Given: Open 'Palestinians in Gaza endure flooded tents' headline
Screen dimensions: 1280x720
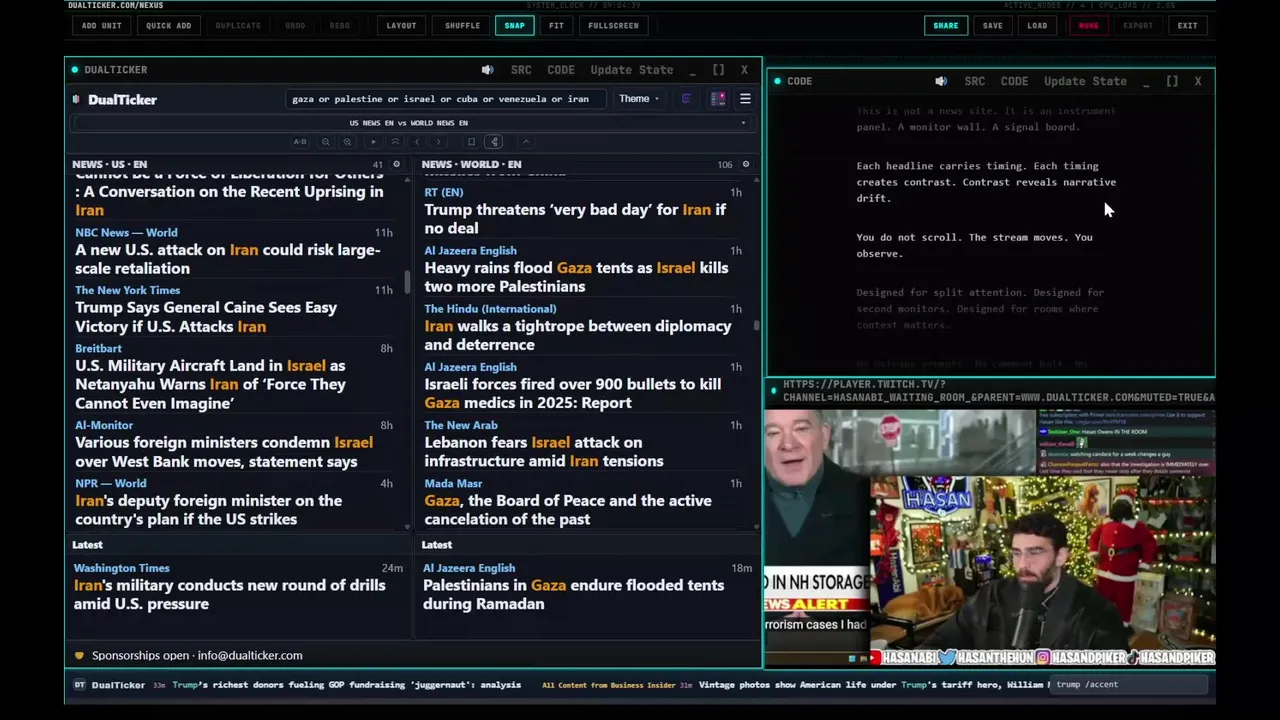Looking at the screenshot, I should [573, 594].
